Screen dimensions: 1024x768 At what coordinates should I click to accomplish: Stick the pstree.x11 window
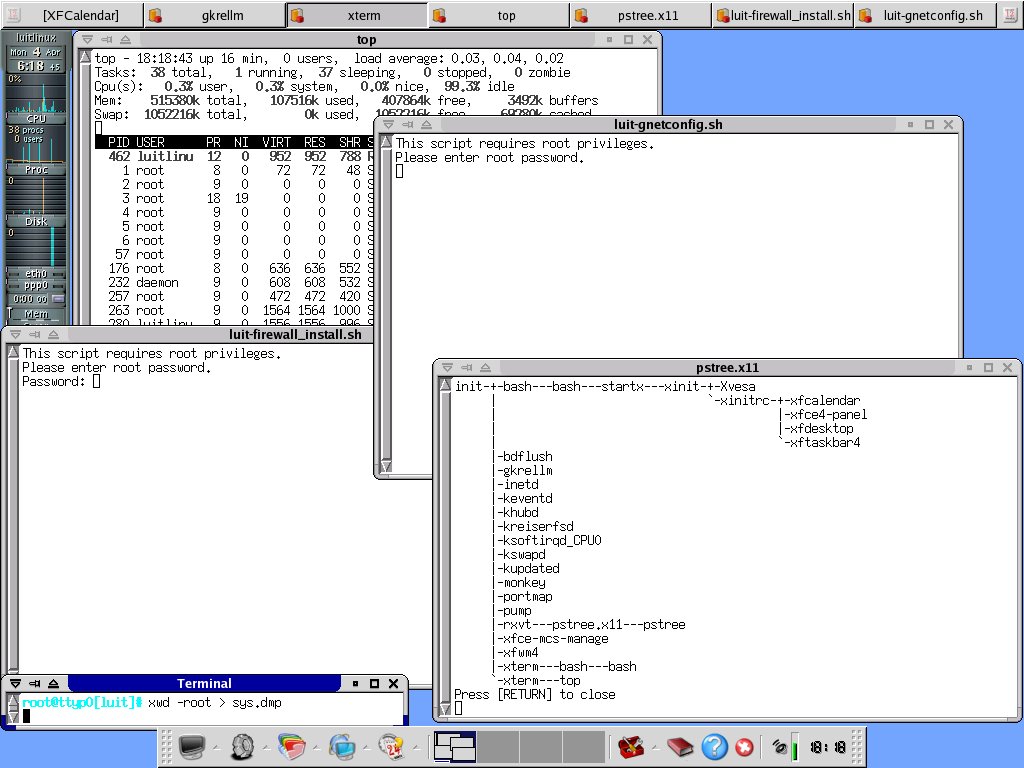[x=466, y=368]
